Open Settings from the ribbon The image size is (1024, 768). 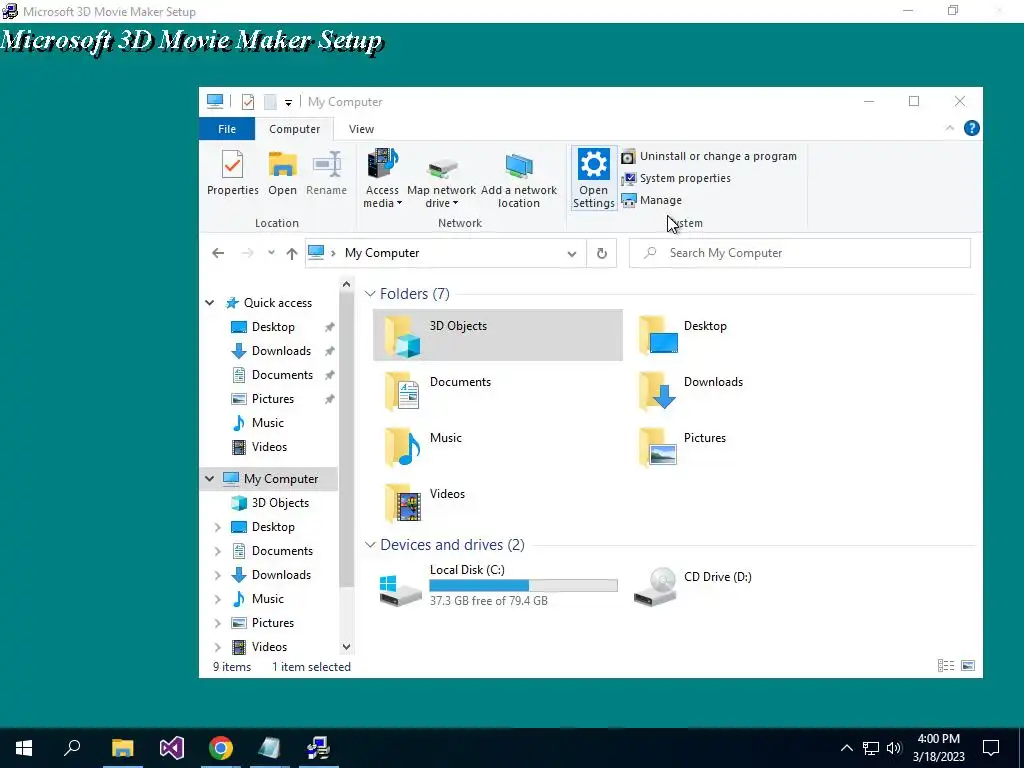[x=594, y=178]
